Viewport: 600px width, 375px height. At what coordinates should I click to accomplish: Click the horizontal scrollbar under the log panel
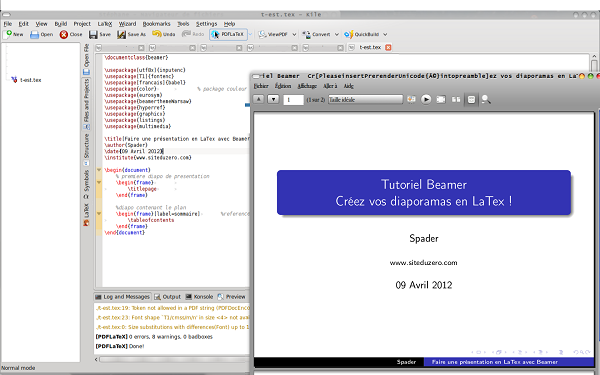[x=174, y=359]
